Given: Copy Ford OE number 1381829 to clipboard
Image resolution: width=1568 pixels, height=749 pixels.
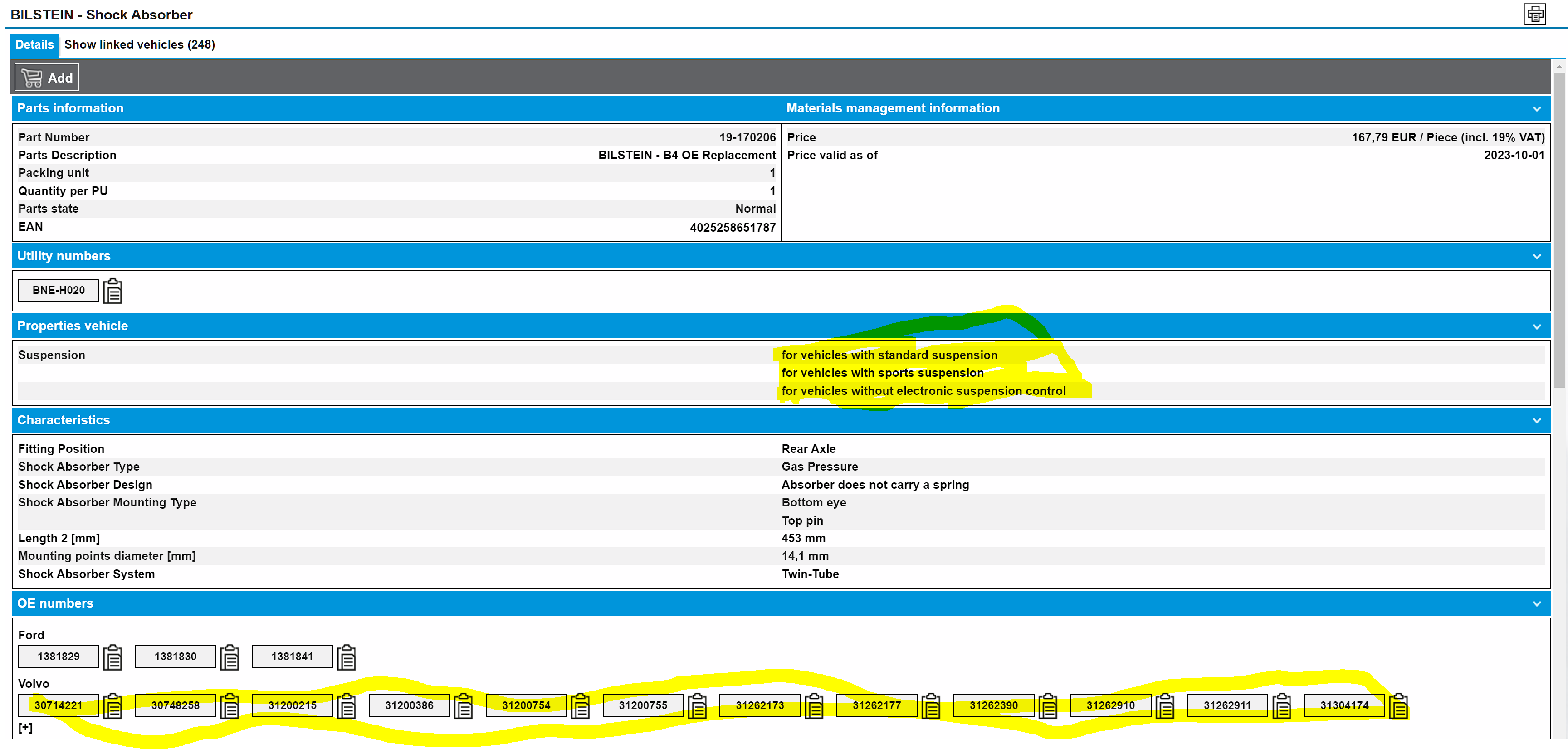Looking at the screenshot, I should 112,657.
